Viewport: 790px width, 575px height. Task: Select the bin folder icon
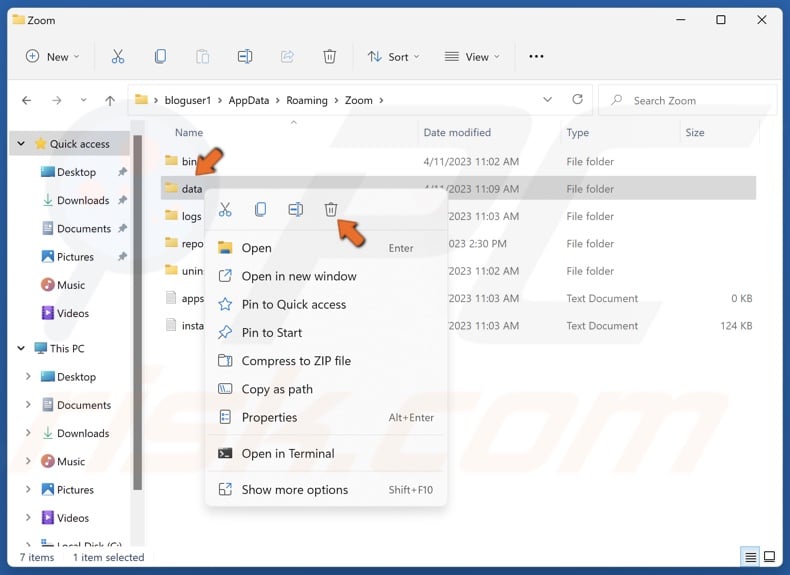pyautogui.click(x=171, y=161)
